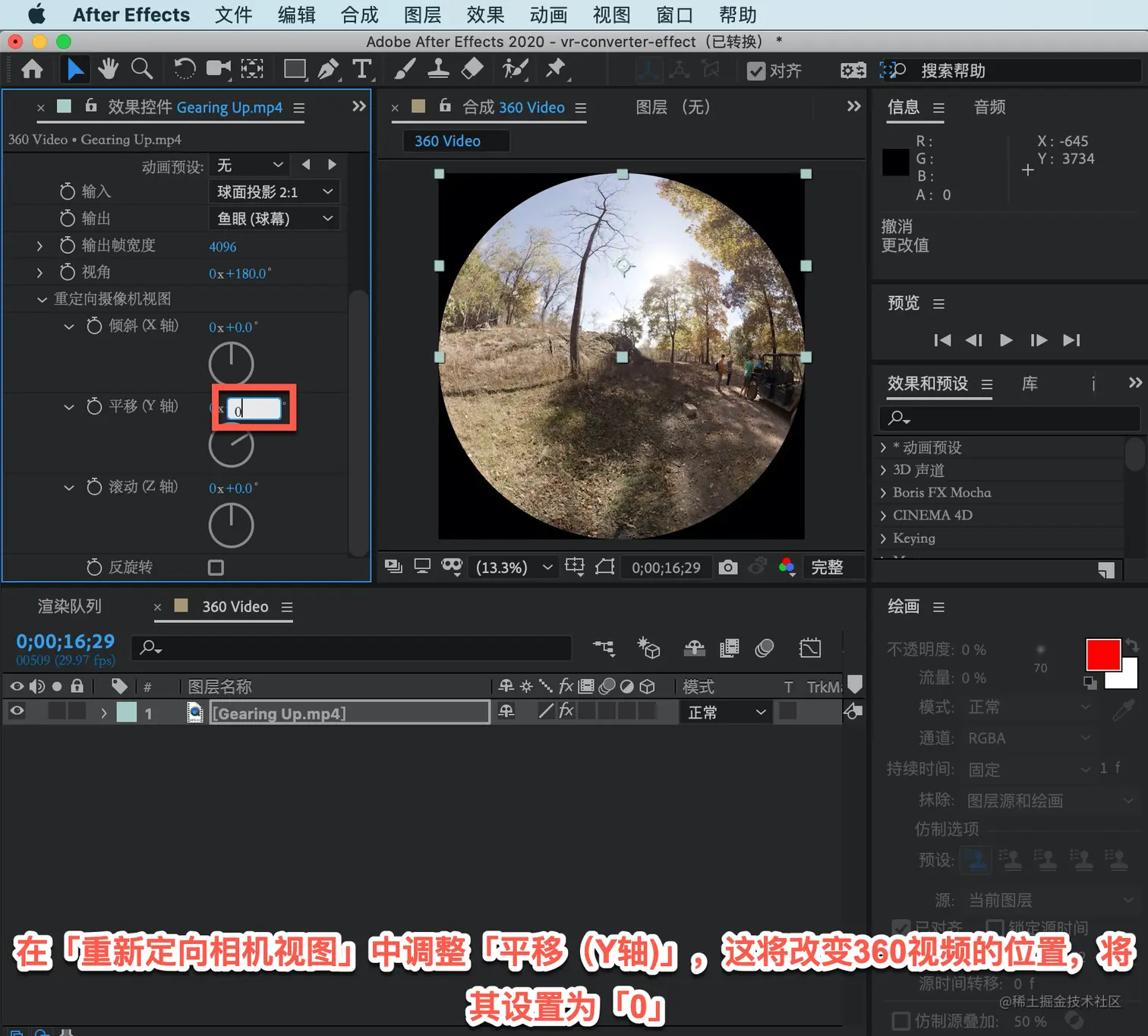Open Composition Mini-Flowchart icon in timeline
The image size is (1148, 1036).
coord(604,648)
